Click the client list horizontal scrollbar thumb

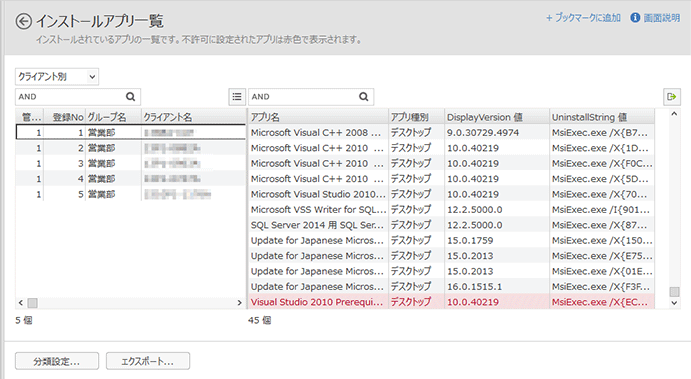coord(33,303)
